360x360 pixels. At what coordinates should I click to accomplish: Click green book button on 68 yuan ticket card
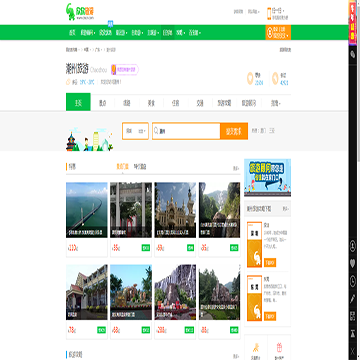146,330
